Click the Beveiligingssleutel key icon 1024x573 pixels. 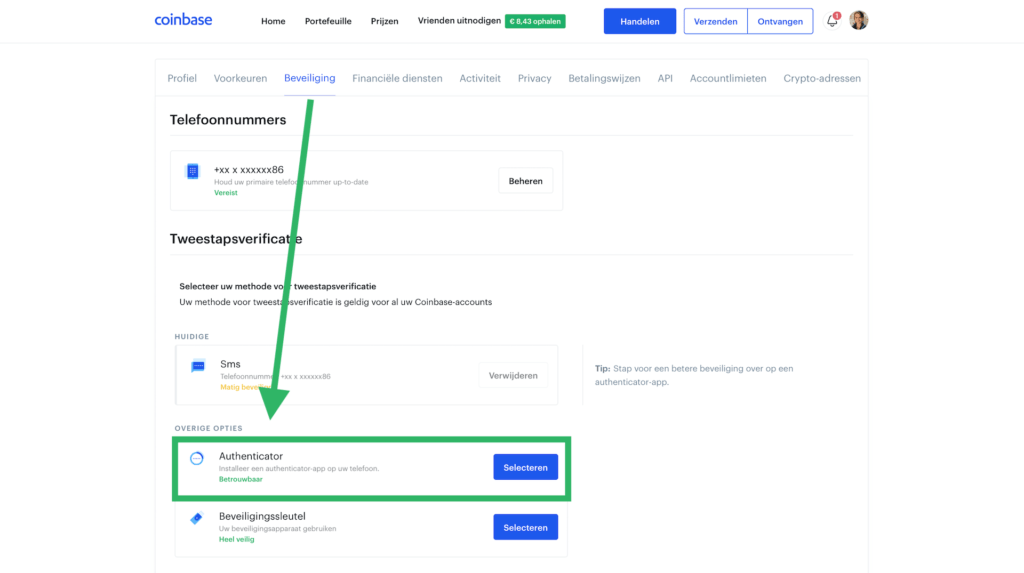pyautogui.click(x=197, y=518)
